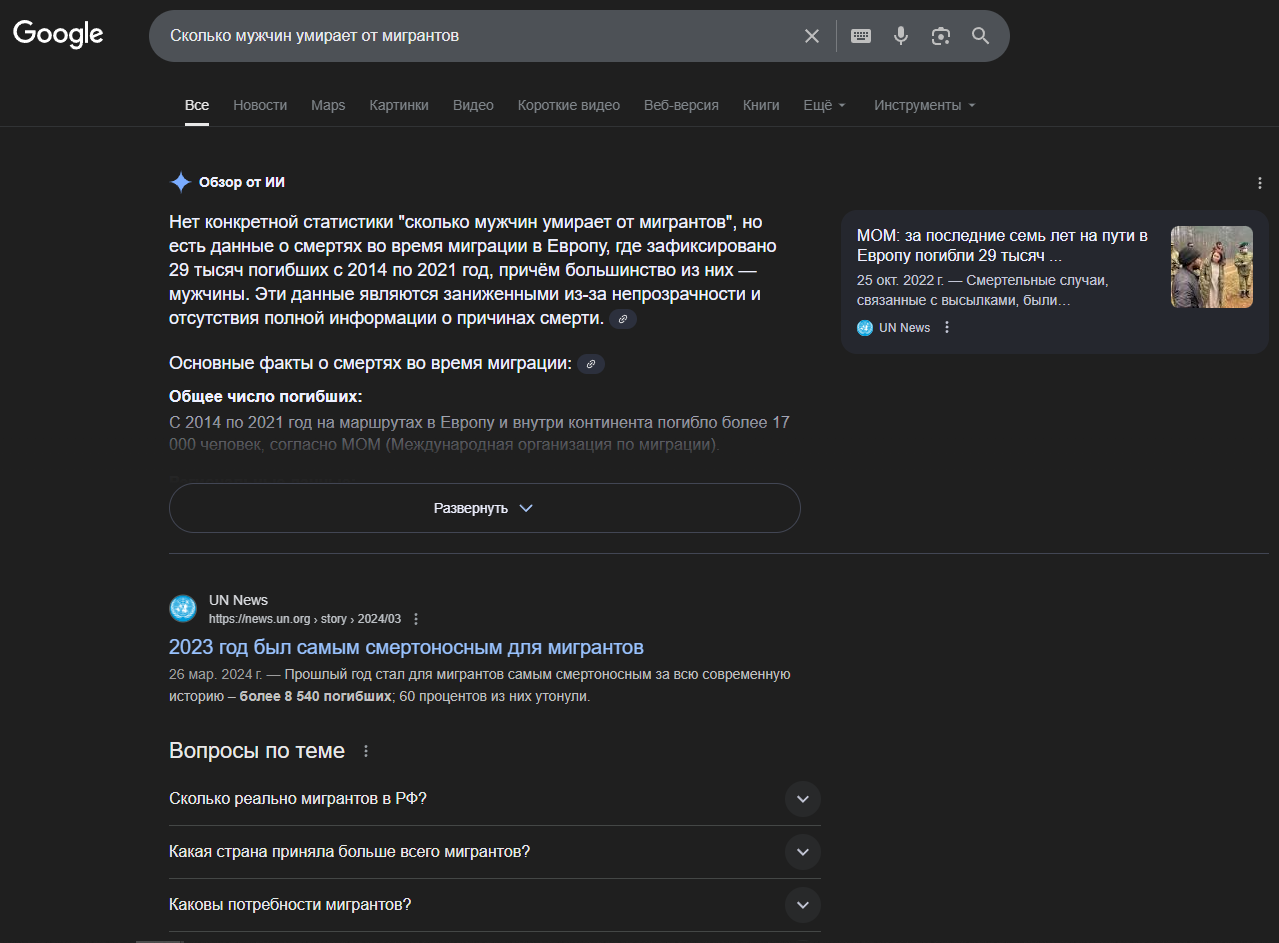This screenshot has height=943, width=1279.
Task: Click into the search query input field
Action: pos(480,36)
